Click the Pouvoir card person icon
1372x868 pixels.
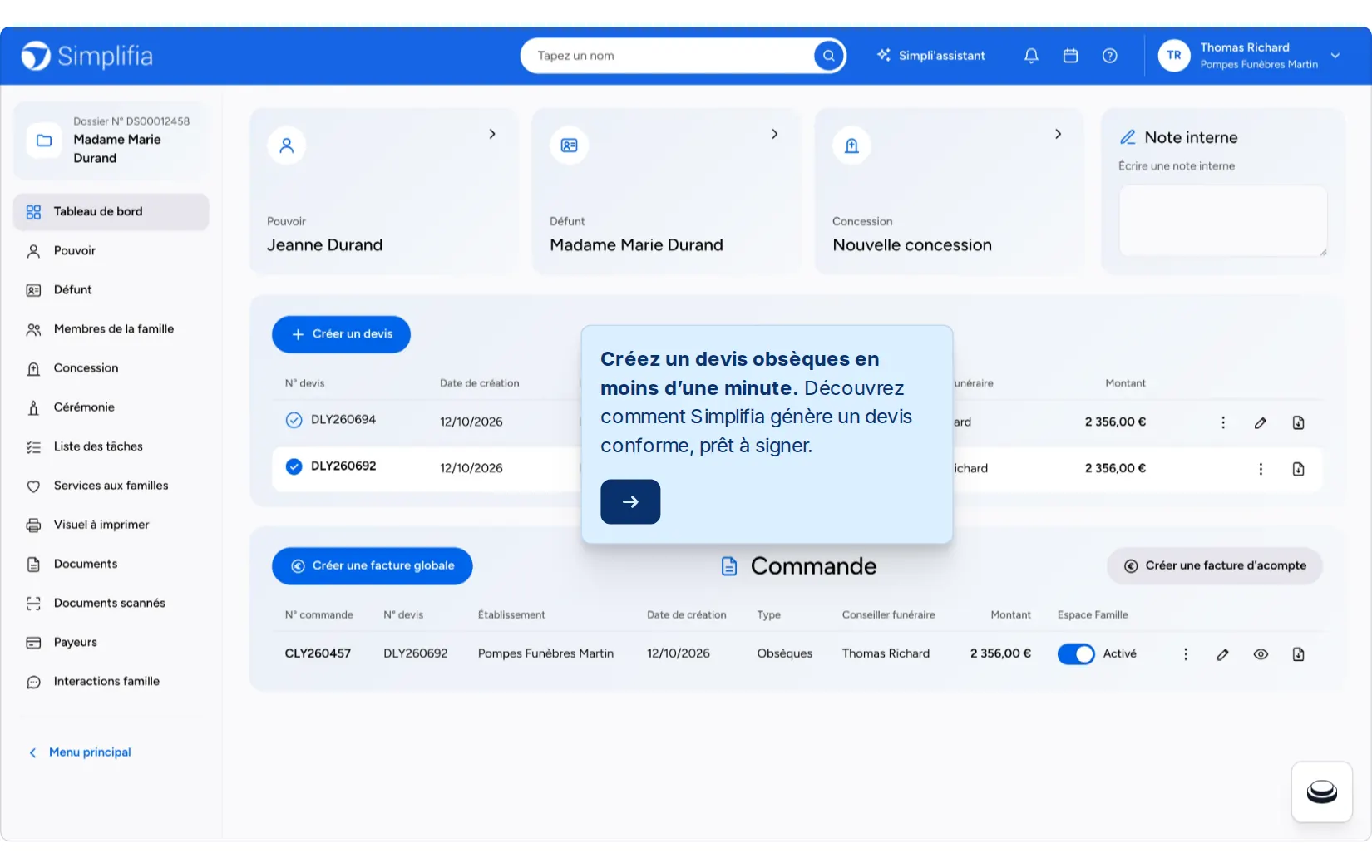click(286, 145)
